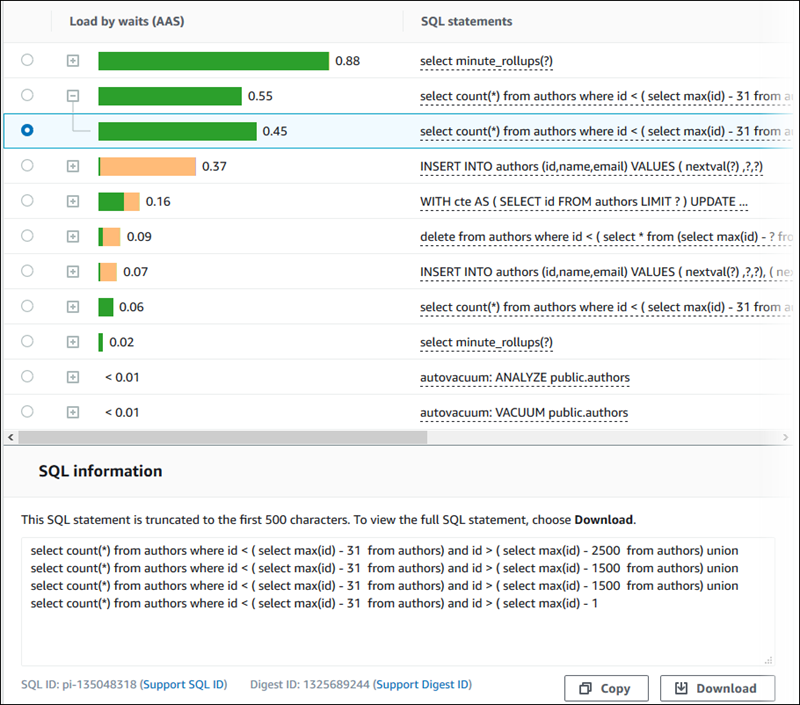Click the resize handle of the SQL text box
Image resolution: width=800 pixels, height=705 pixels.
(768, 659)
